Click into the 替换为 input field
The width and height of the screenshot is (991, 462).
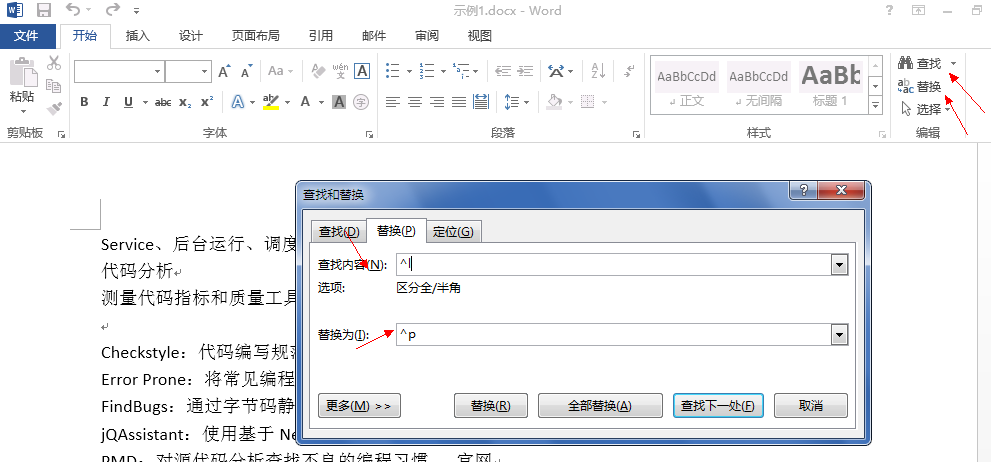pos(613,335)
